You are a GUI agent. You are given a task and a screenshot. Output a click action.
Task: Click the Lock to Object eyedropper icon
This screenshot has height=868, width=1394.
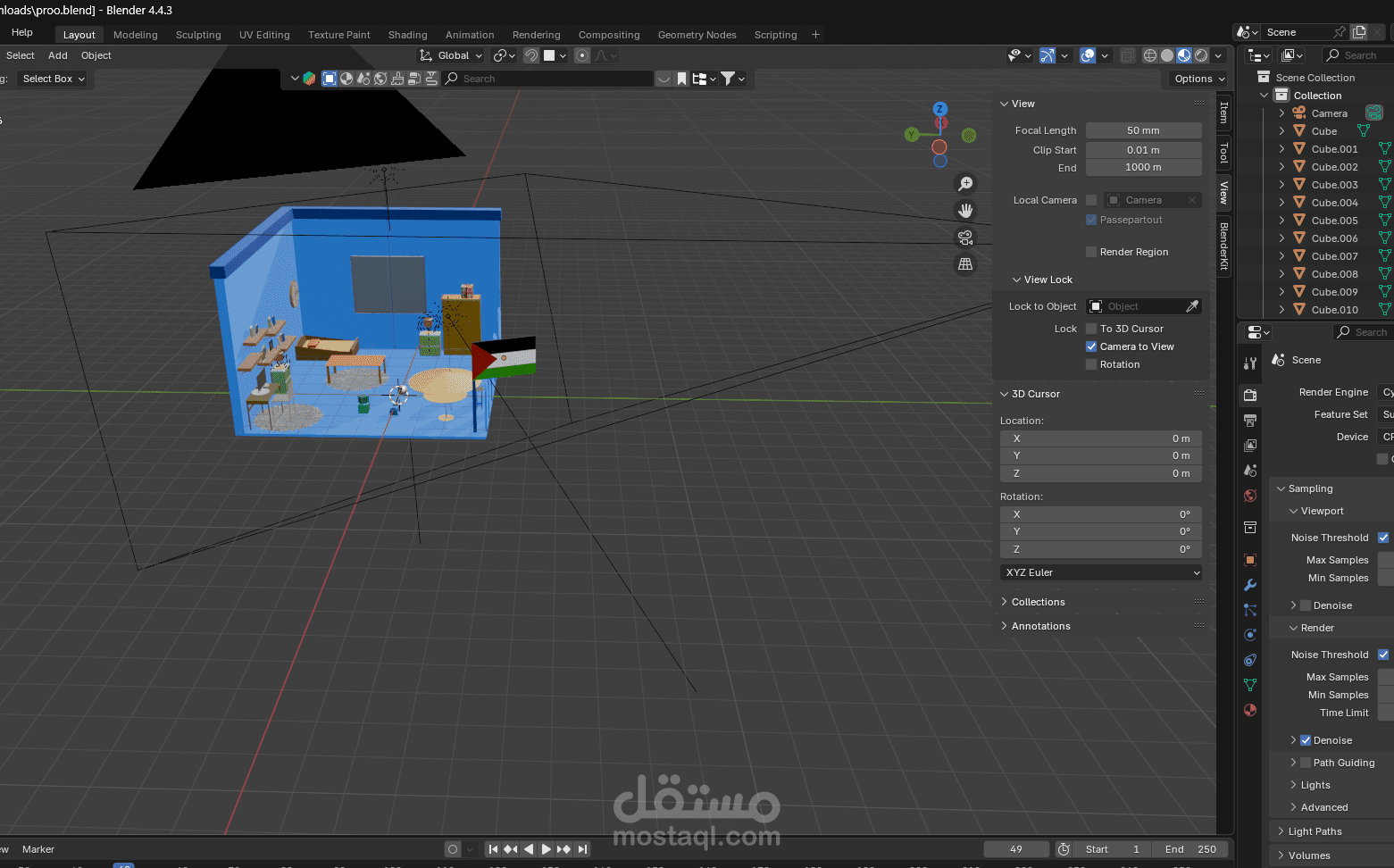pos(1191,306)
